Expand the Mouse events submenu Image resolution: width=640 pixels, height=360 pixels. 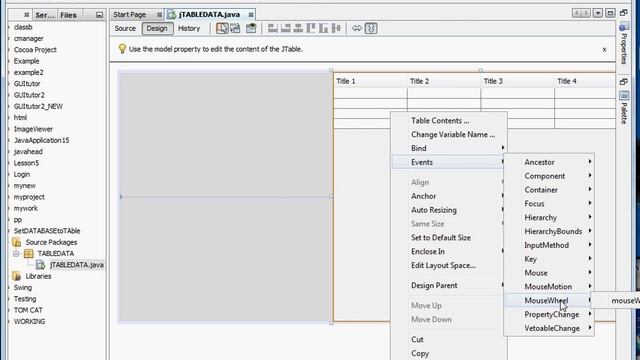click(549, 273)
